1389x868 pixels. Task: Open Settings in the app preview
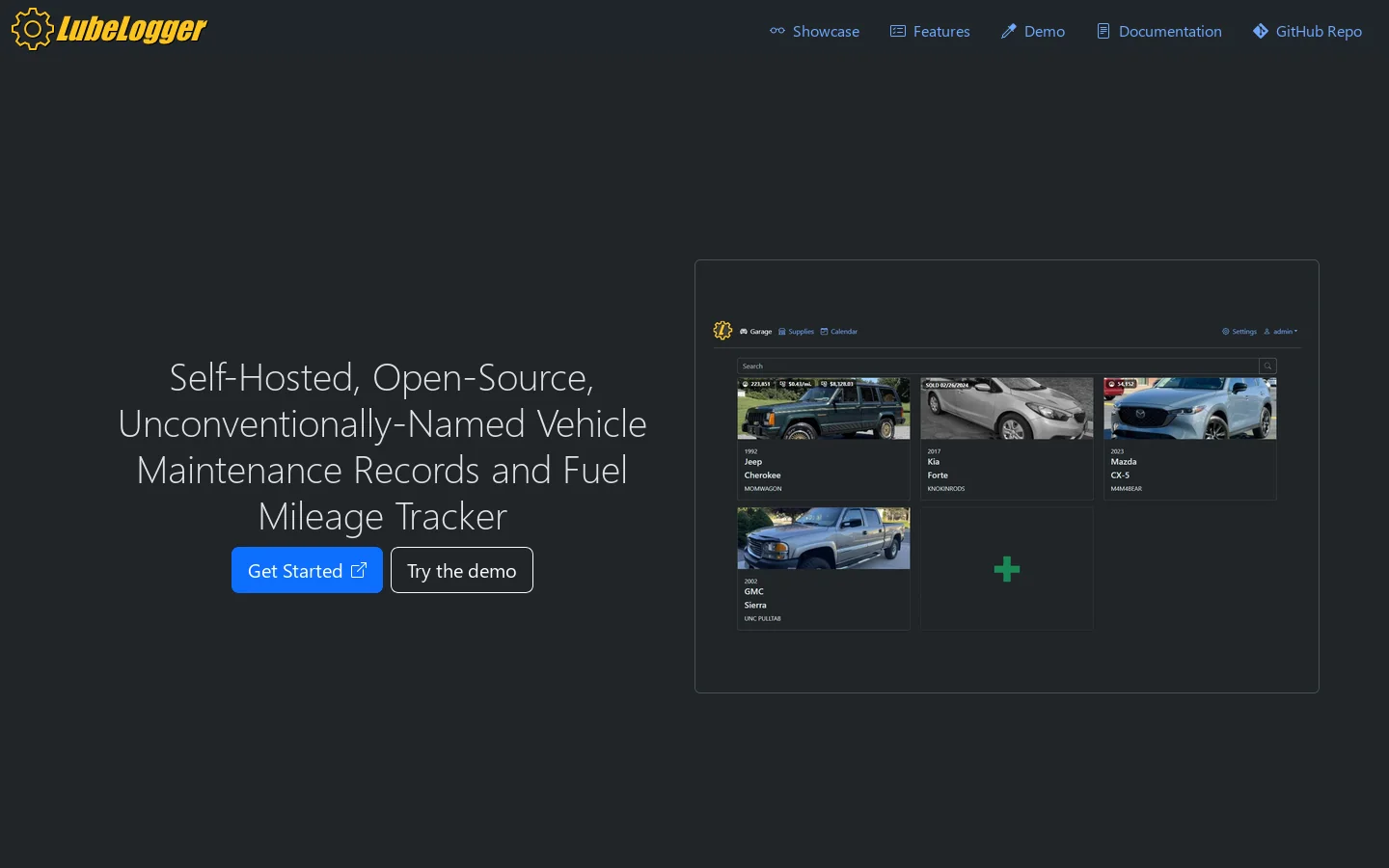1239,332
